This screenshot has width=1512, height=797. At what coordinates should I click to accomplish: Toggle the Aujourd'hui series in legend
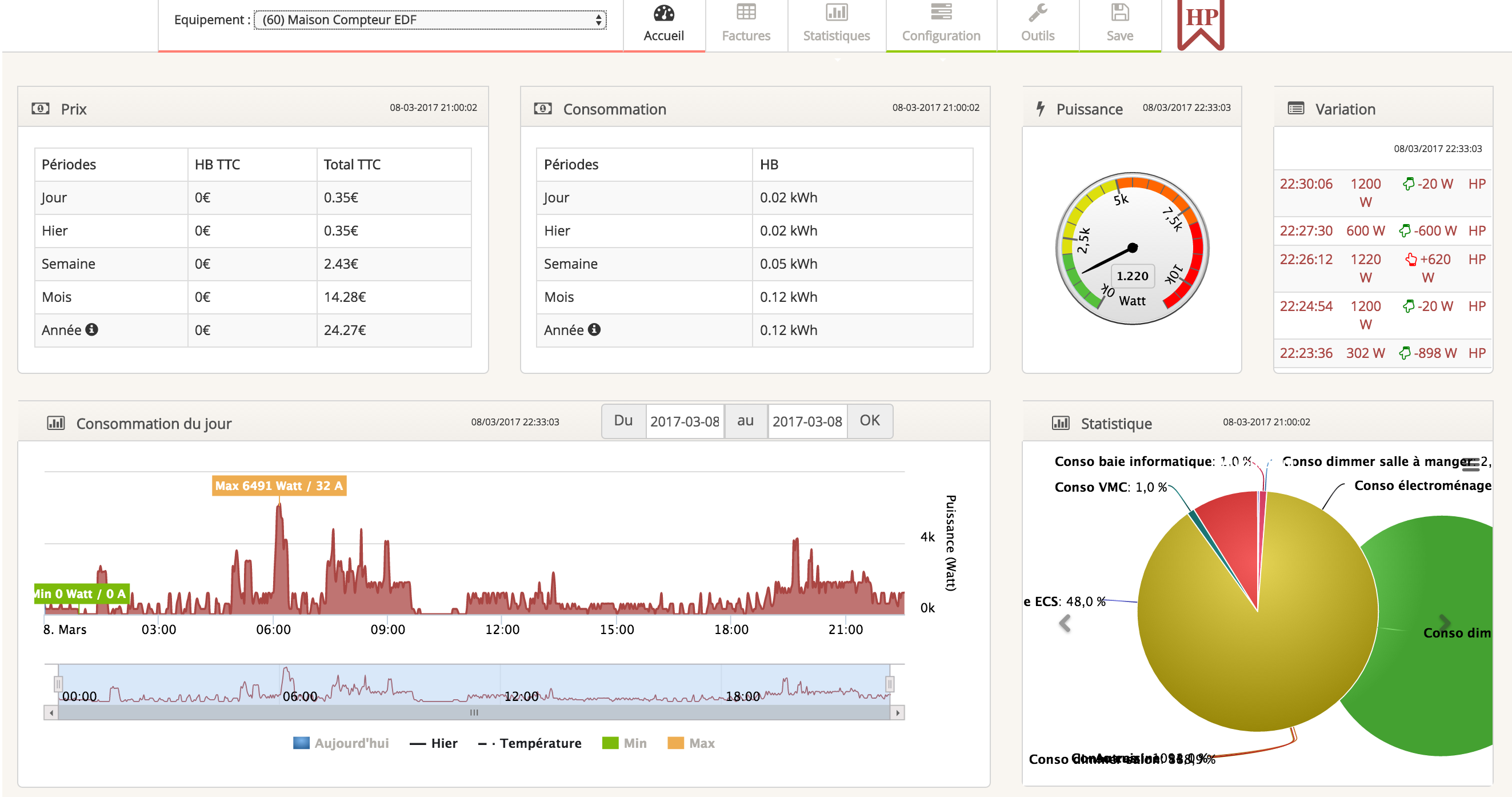click(x=341, y=743)
